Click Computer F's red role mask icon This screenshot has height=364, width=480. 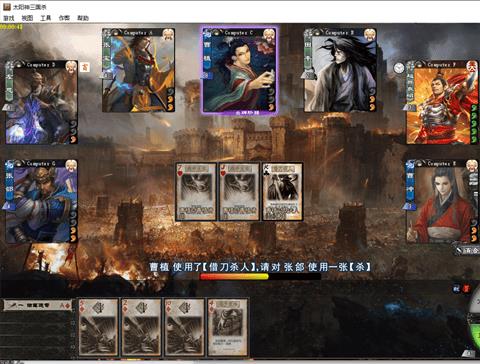pos(472,67)
